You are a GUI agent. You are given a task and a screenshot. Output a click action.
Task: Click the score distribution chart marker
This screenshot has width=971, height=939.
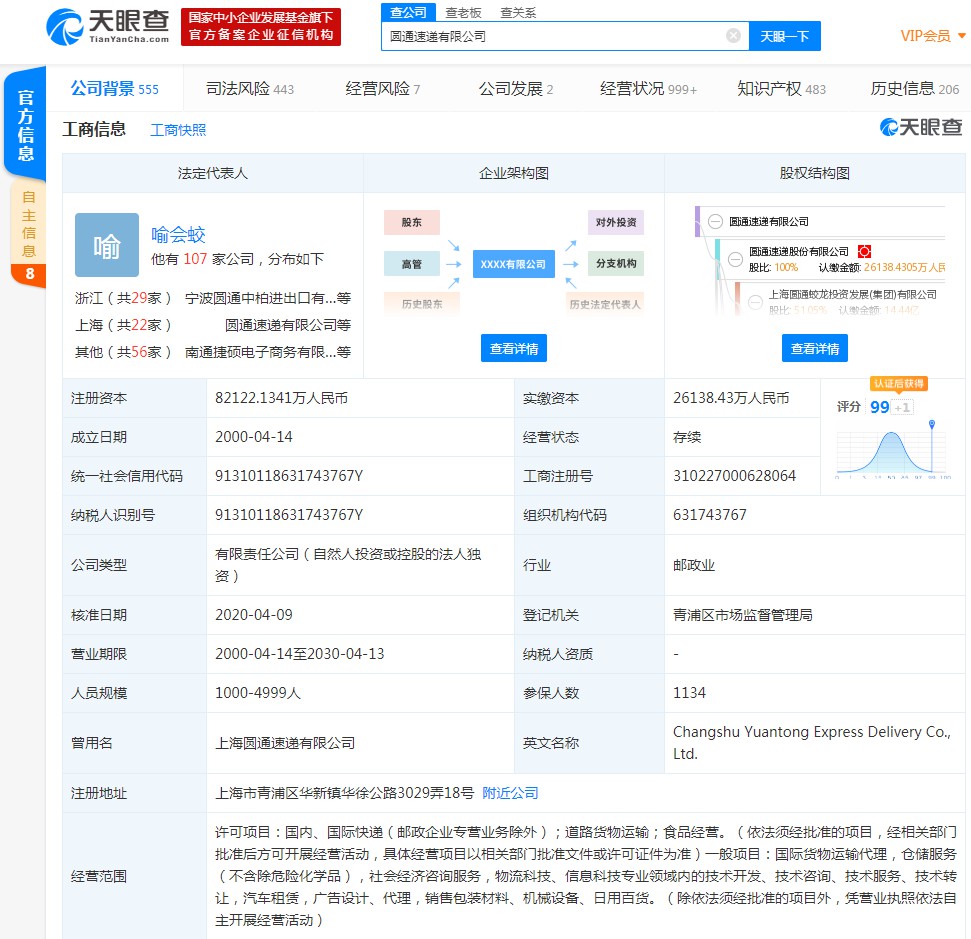tap(931, 424)
